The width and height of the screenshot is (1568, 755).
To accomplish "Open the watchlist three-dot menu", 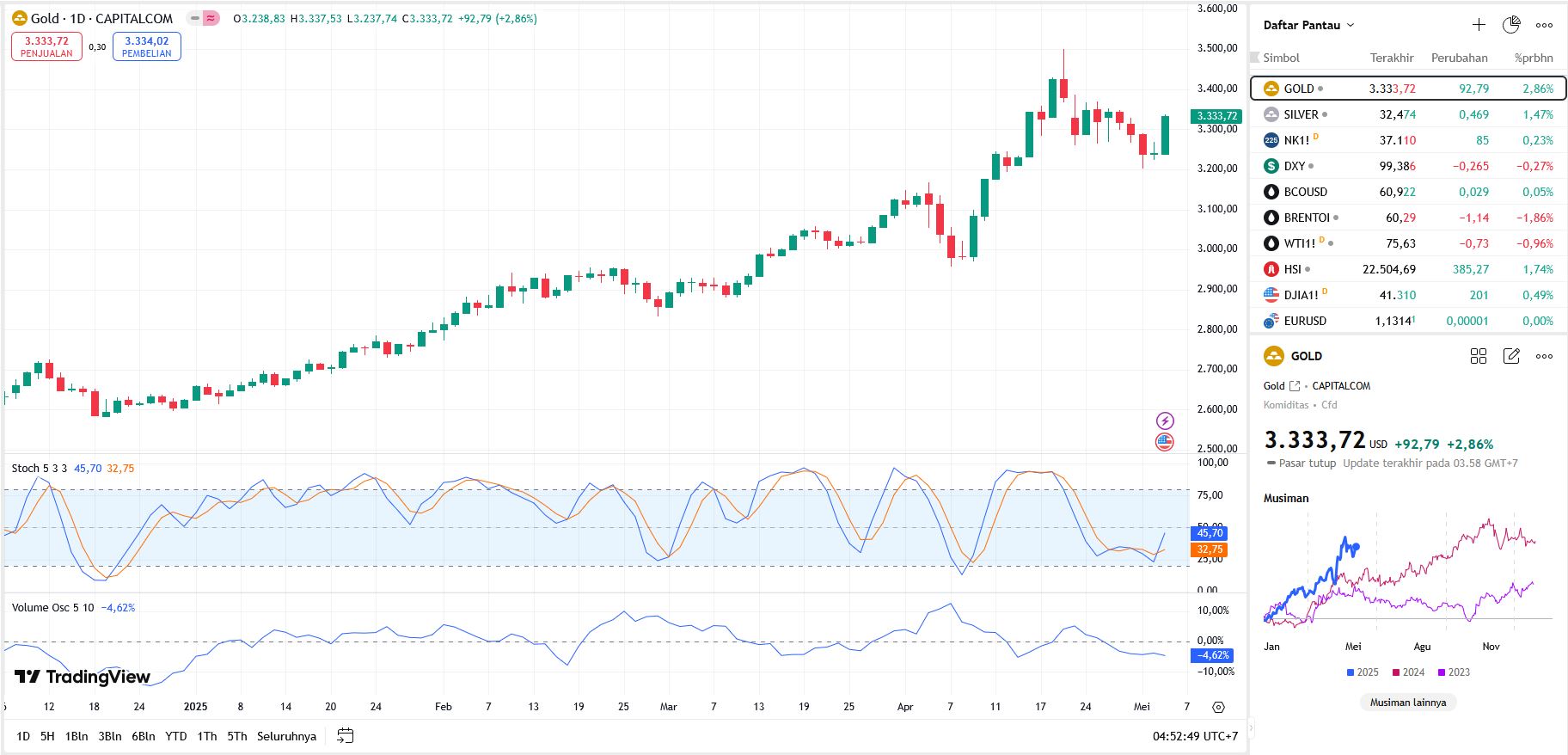I will [x=1544, y=25].
